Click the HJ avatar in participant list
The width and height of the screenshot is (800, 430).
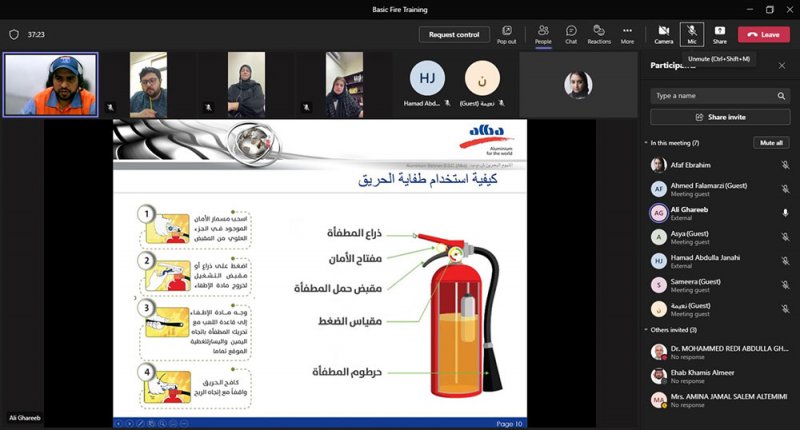click(x=659, y=261)
